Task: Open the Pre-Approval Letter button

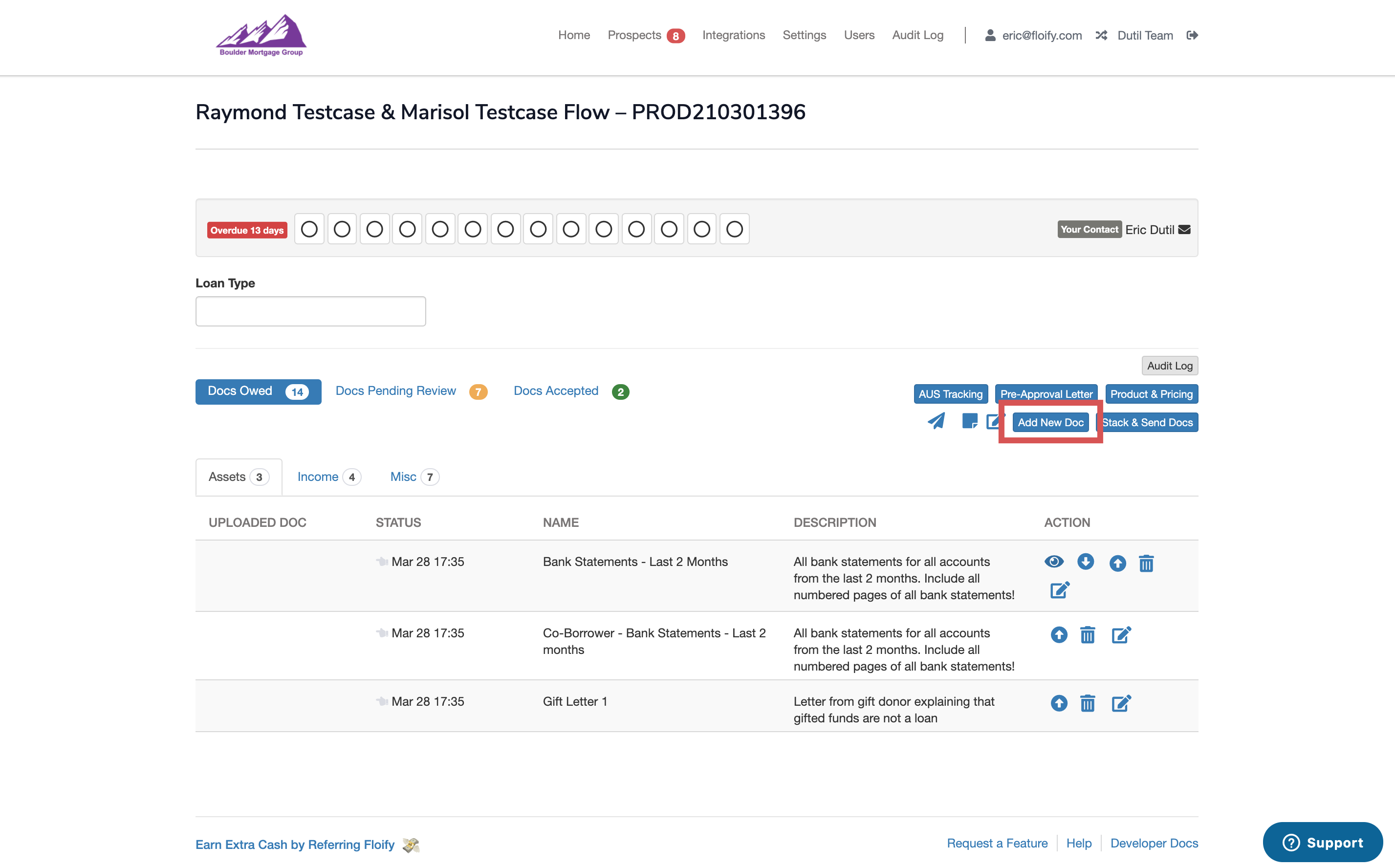Action: tap(1046, 394)
